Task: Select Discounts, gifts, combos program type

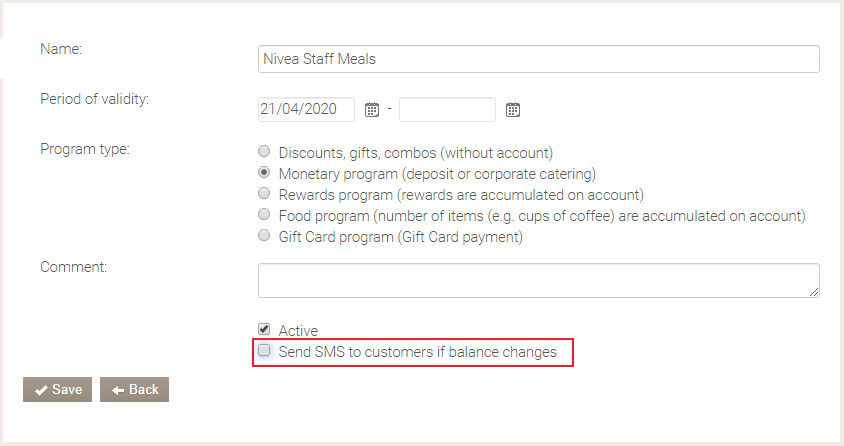Action: pos(264,152)
